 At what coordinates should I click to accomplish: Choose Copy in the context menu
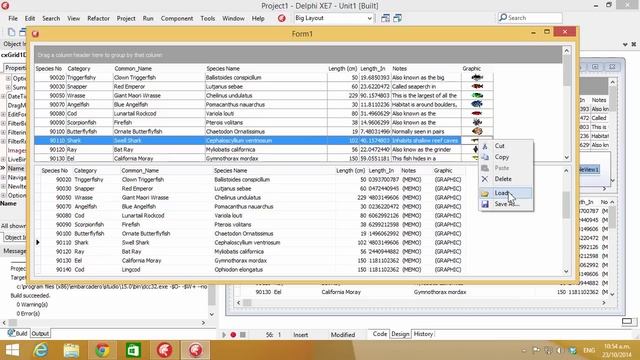[506, 157]
